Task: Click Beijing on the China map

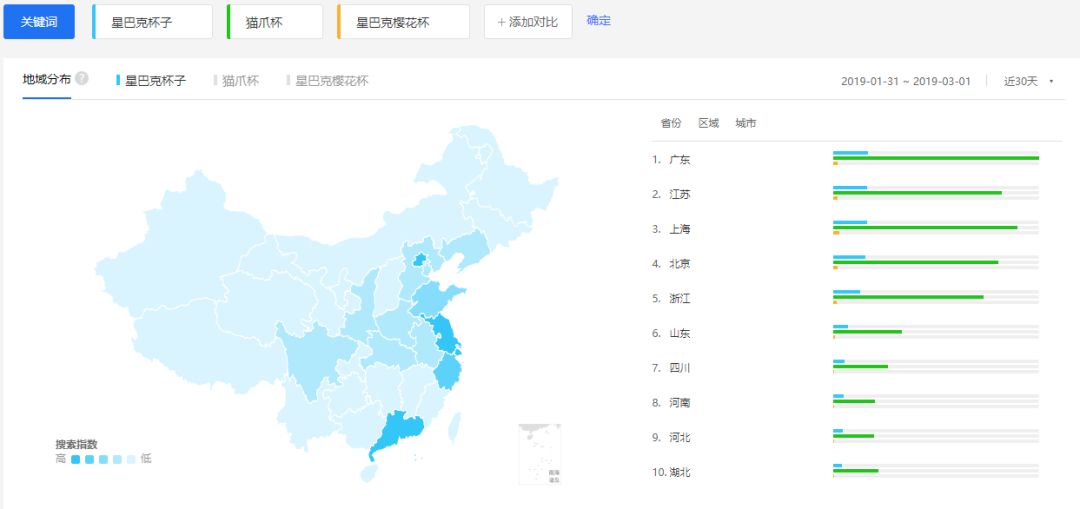Action: [x=418, y=260]
